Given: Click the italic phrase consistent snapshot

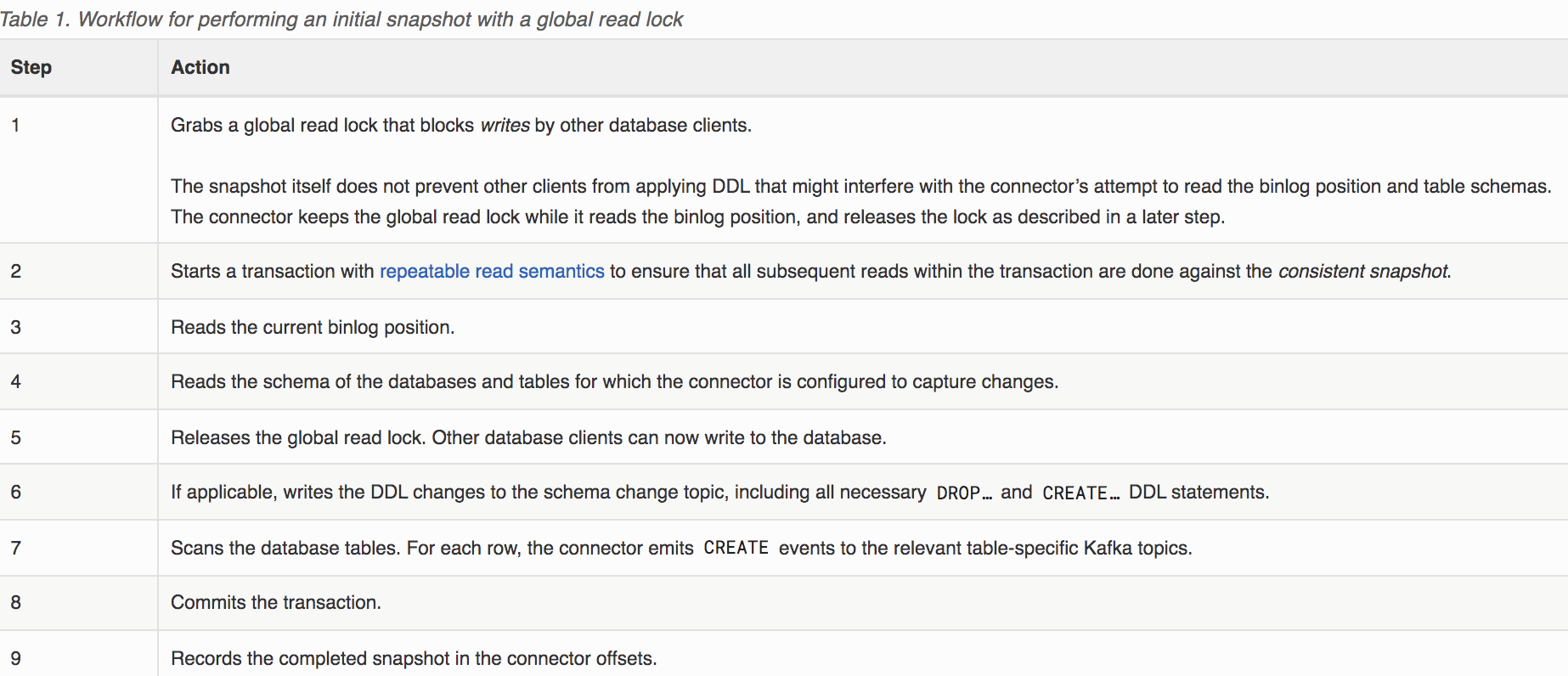Looking at the screenshot, I should [x=1364, y=271].
